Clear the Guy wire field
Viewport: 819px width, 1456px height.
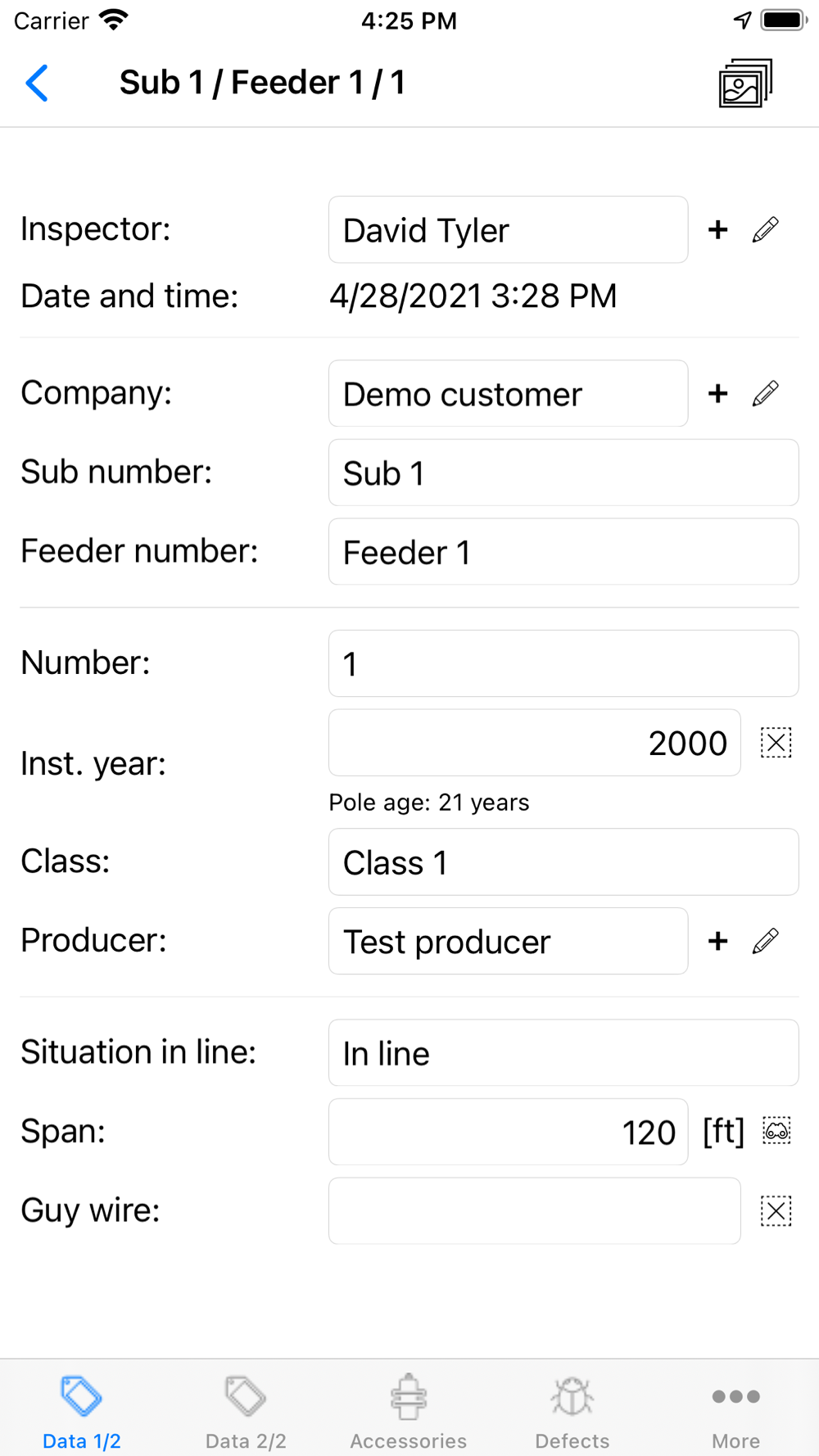click(776, 1211)
